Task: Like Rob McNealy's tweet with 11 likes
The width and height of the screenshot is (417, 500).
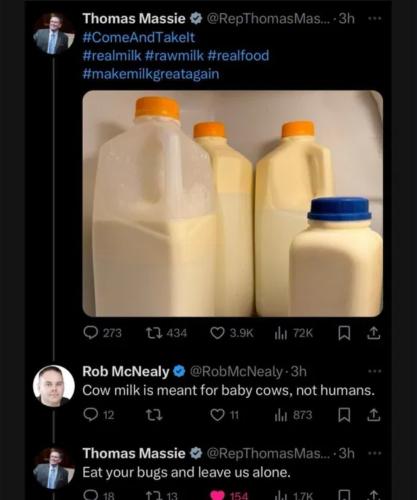Action: click(x=225, y=415)
